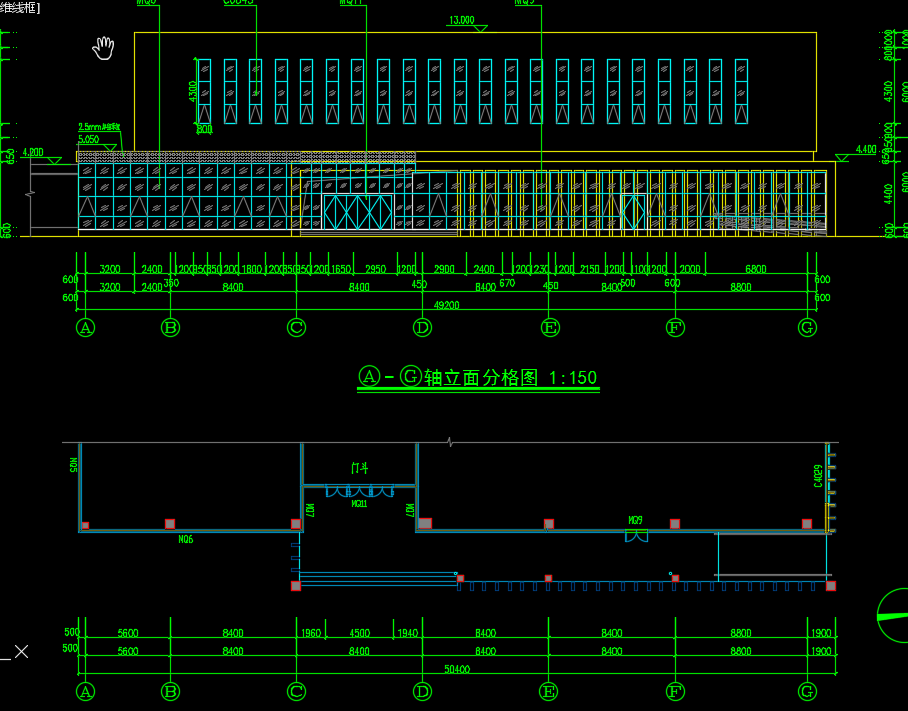Select the 50400 overall dimension text
Viewport: 908px width, 711px height.
(x=457, y=669)
